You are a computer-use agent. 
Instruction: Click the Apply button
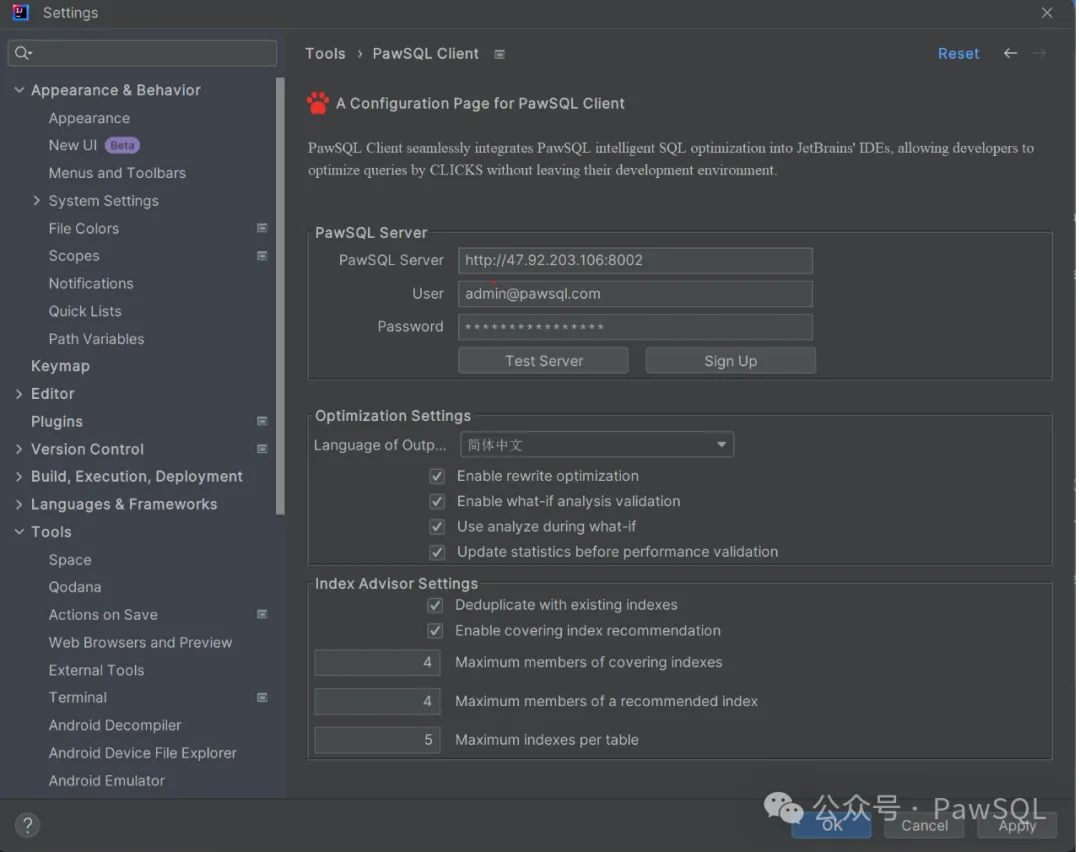1017,824
